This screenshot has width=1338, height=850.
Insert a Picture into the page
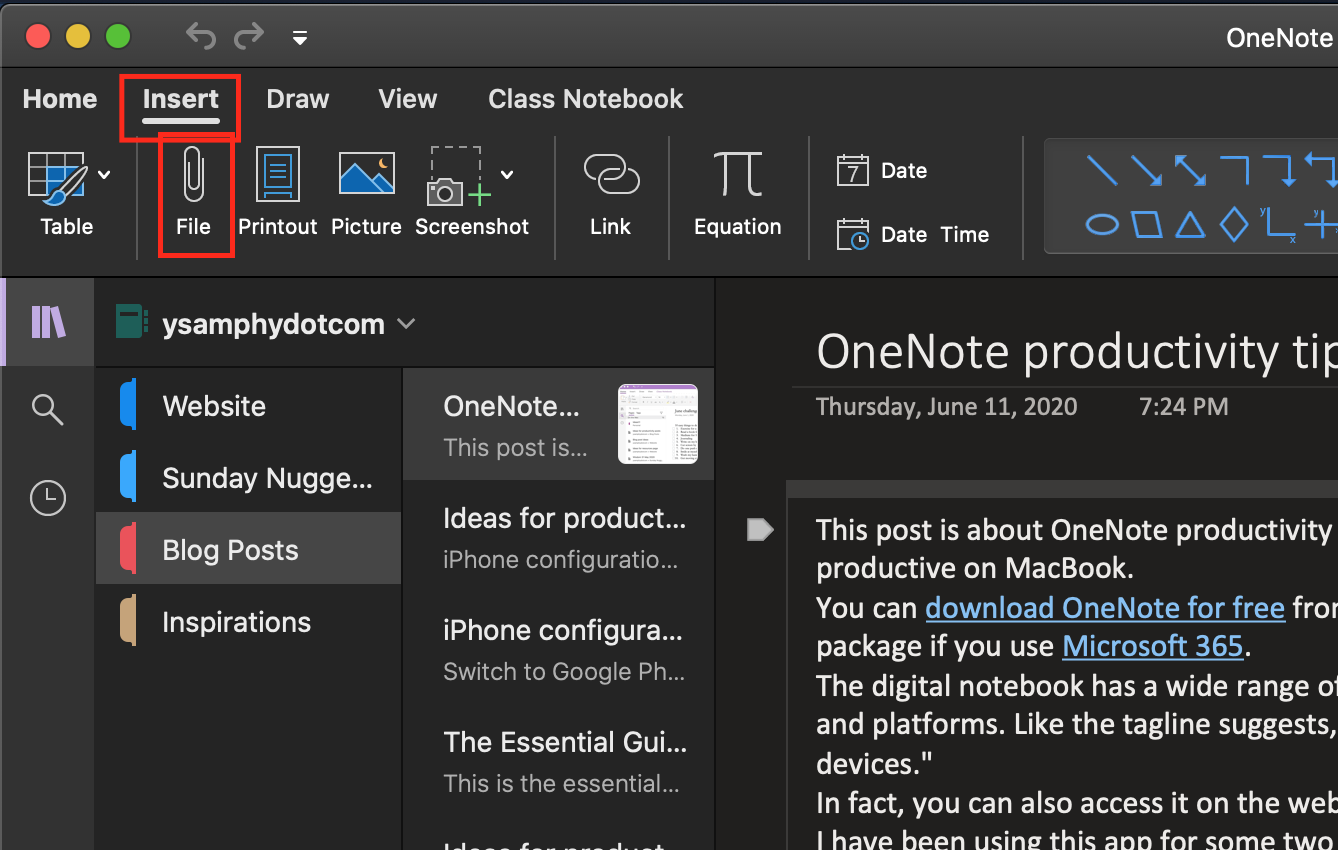[x=366, y=195]
